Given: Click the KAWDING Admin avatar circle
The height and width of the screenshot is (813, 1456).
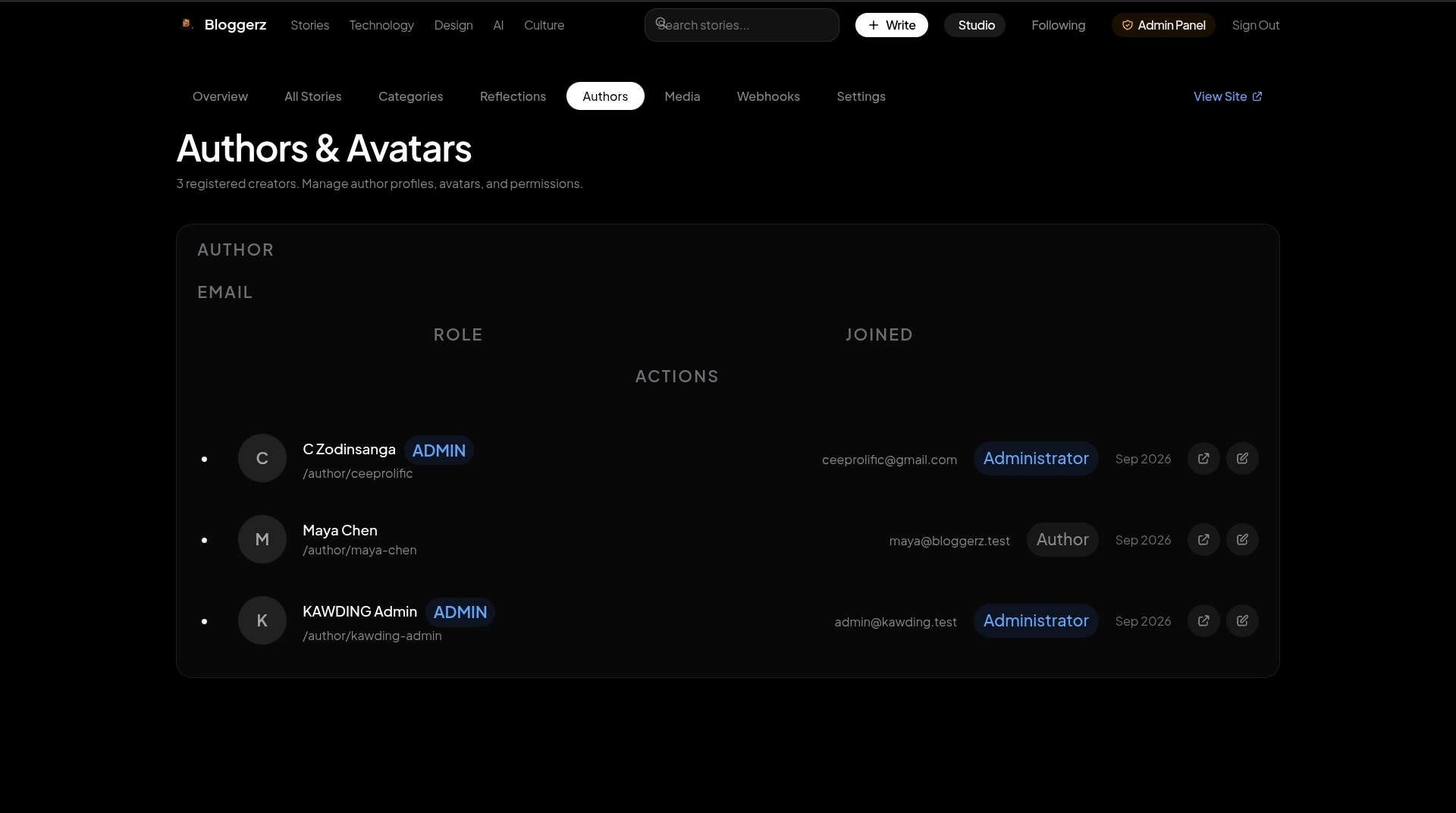Looking at the screenshot, I should 262,620.
